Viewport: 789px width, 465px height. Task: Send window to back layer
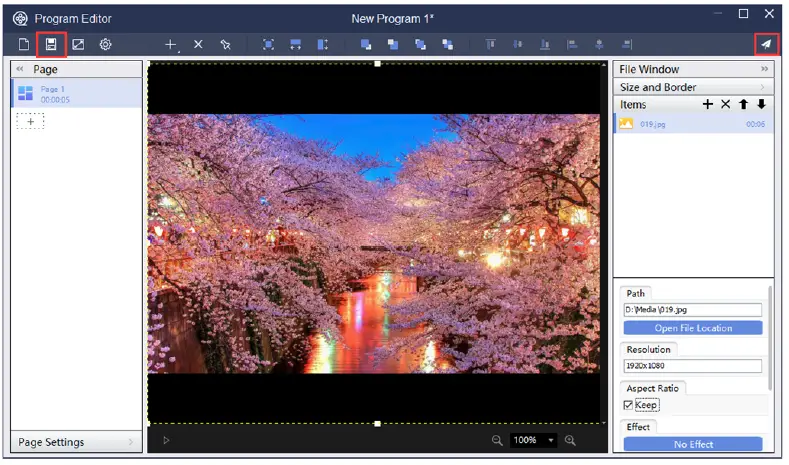[x=393, y=44]
